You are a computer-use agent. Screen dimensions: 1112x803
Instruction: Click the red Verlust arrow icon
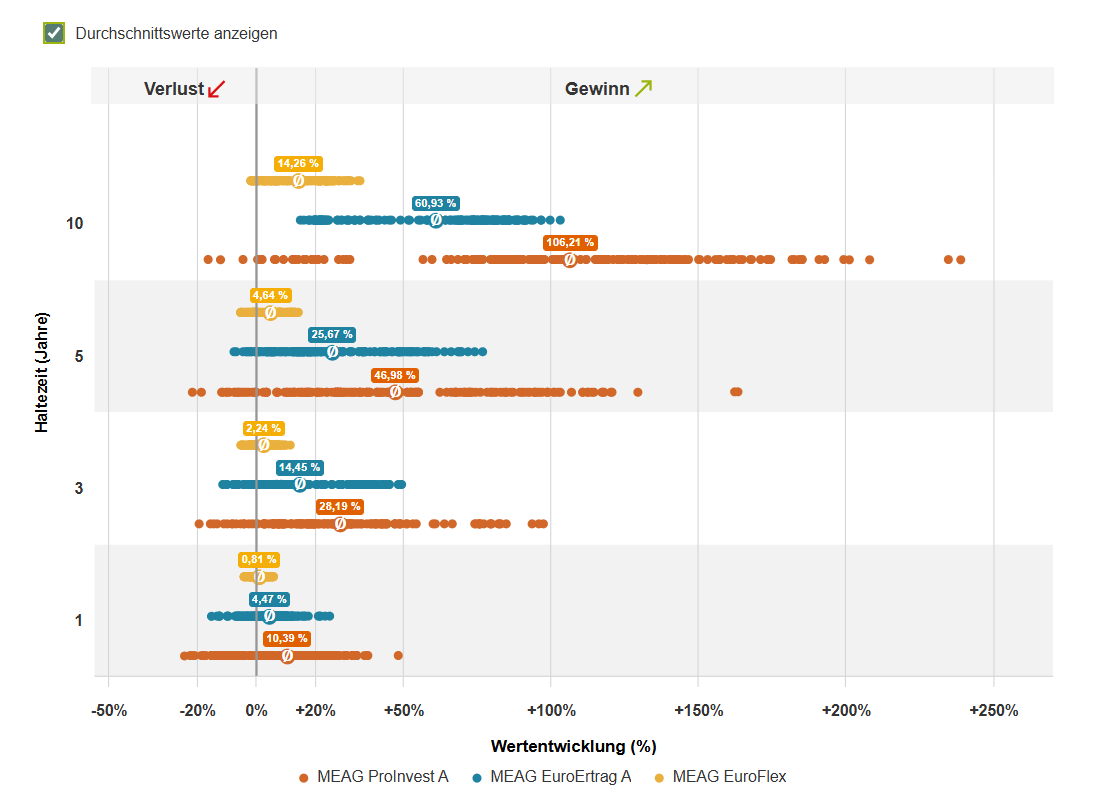[x=216, y=89]
